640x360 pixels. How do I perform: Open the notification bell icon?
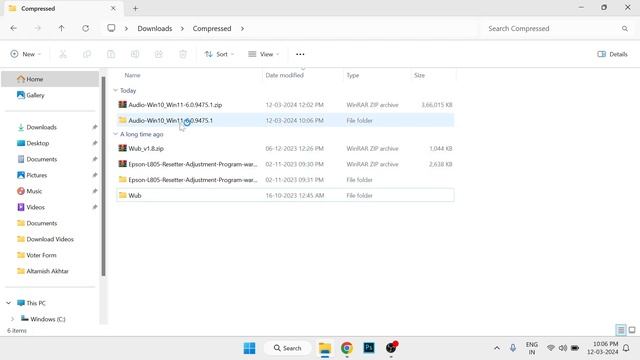coord(626,348)
